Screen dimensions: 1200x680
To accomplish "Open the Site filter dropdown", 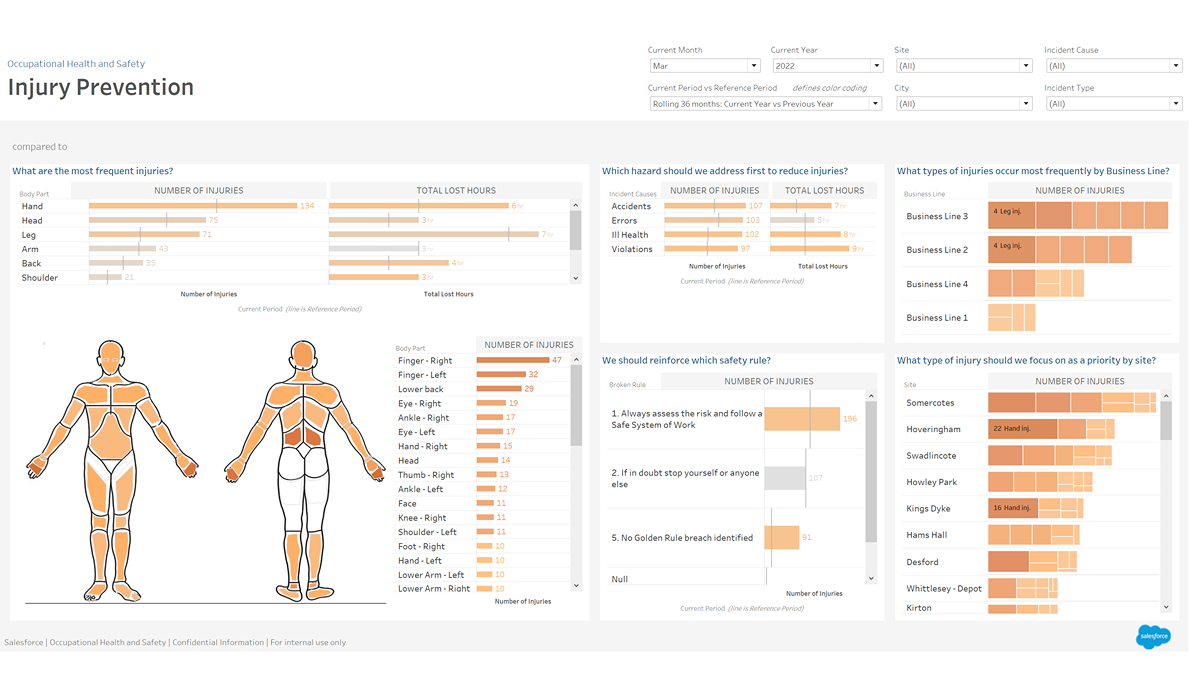I will click(963, 66).
